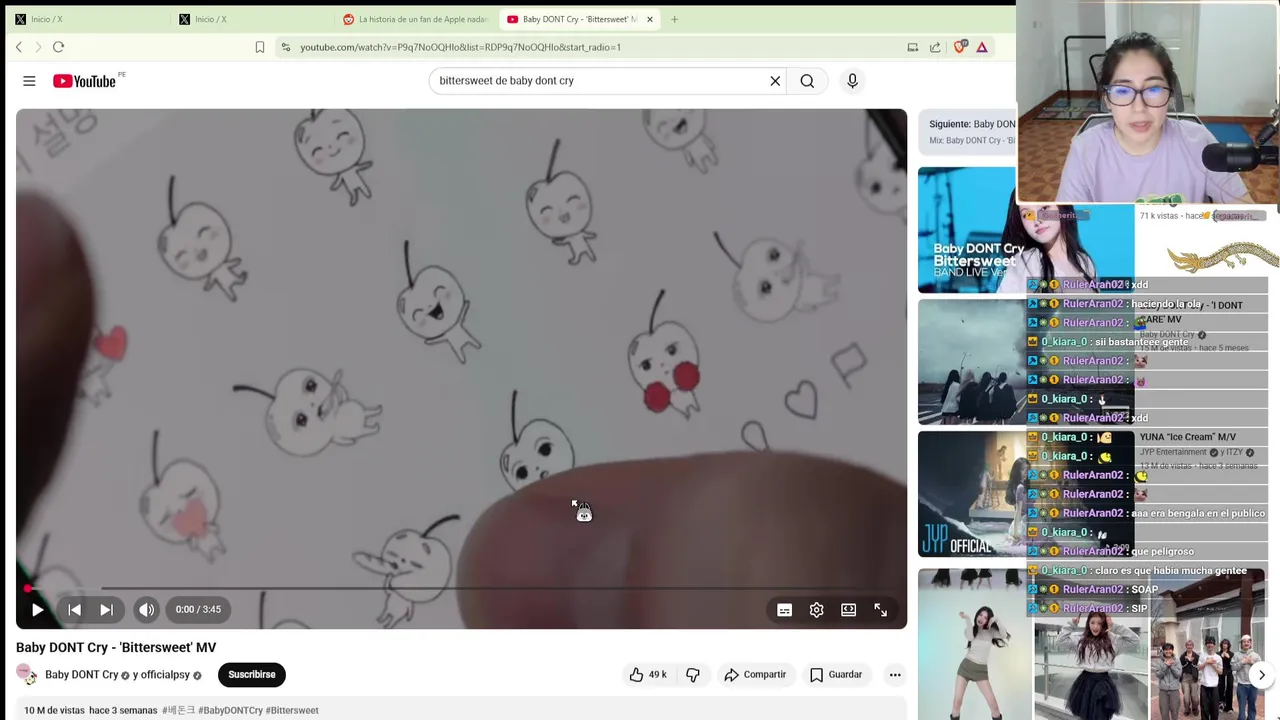Focus the YouTube search field
The width and height of the screenshot is (1280, 720).
coord(600,81)
